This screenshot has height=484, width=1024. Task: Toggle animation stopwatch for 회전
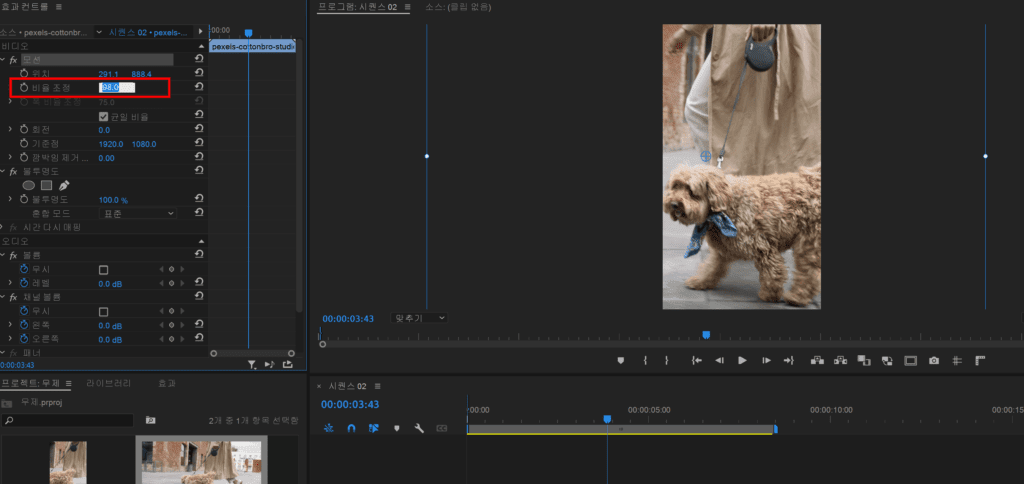[x=24, y=130]
